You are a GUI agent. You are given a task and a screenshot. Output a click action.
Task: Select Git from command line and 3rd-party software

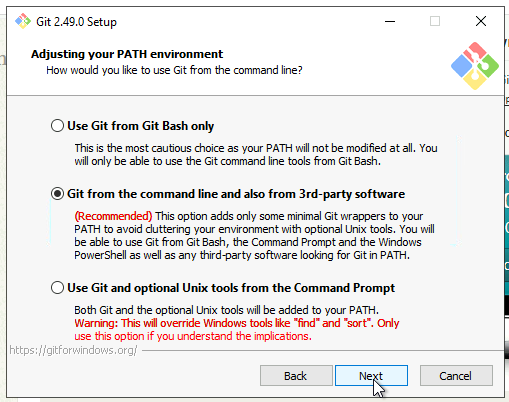(x=57, y=194)
